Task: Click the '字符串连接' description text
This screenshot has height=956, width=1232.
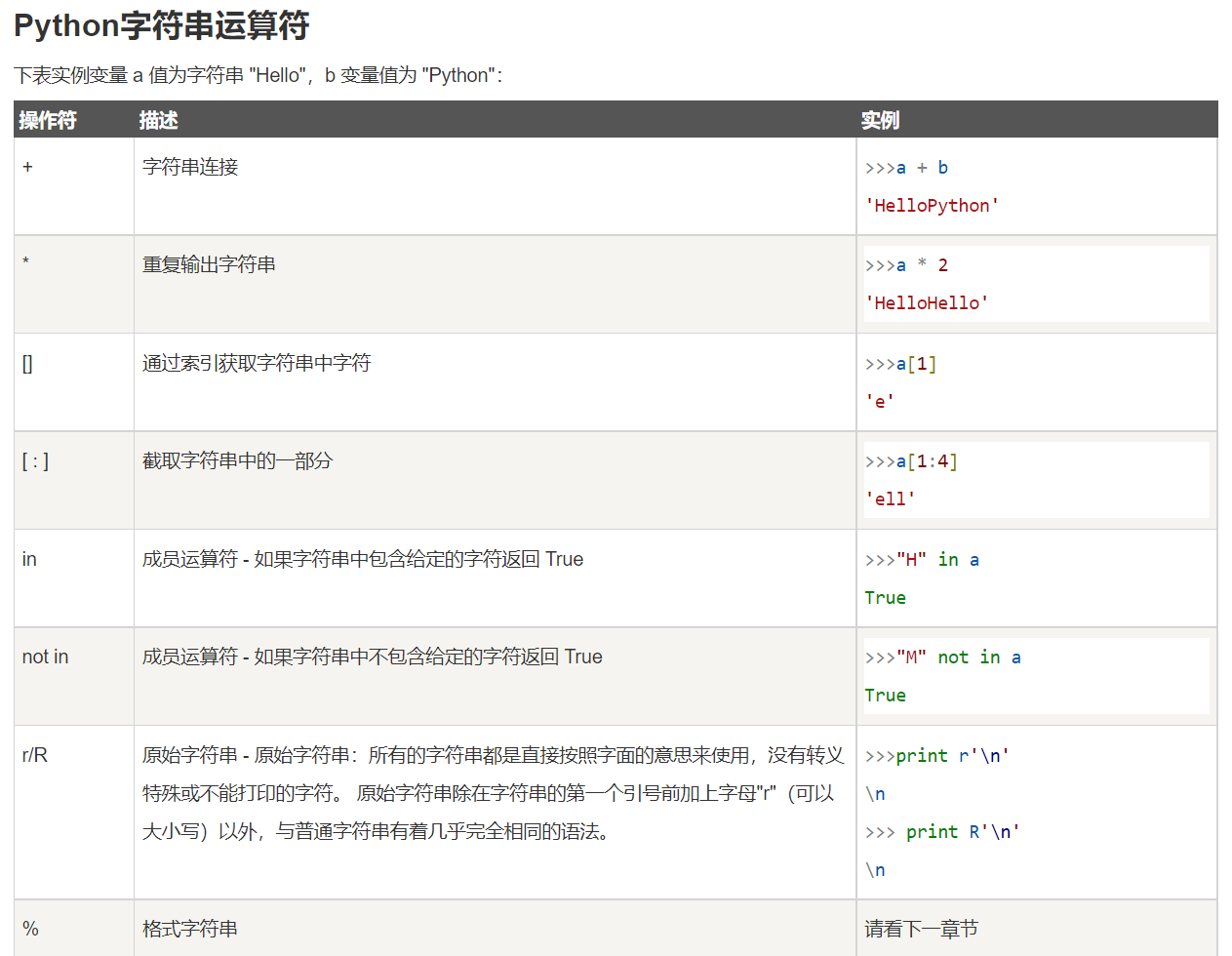Action: [190, 167]
